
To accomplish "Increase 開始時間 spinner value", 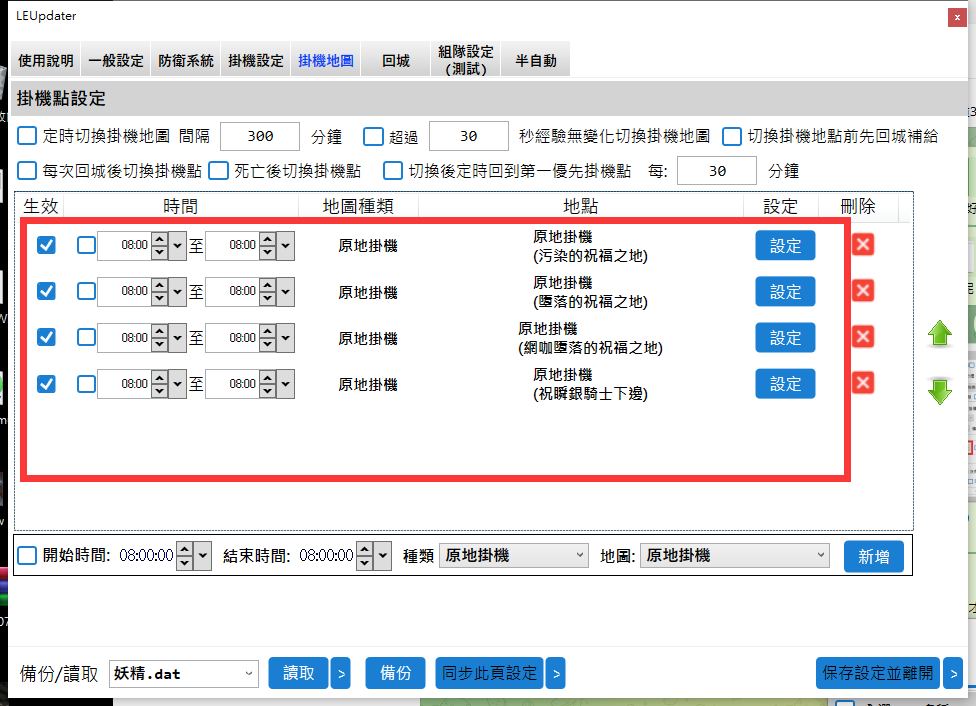I will 184,548.
